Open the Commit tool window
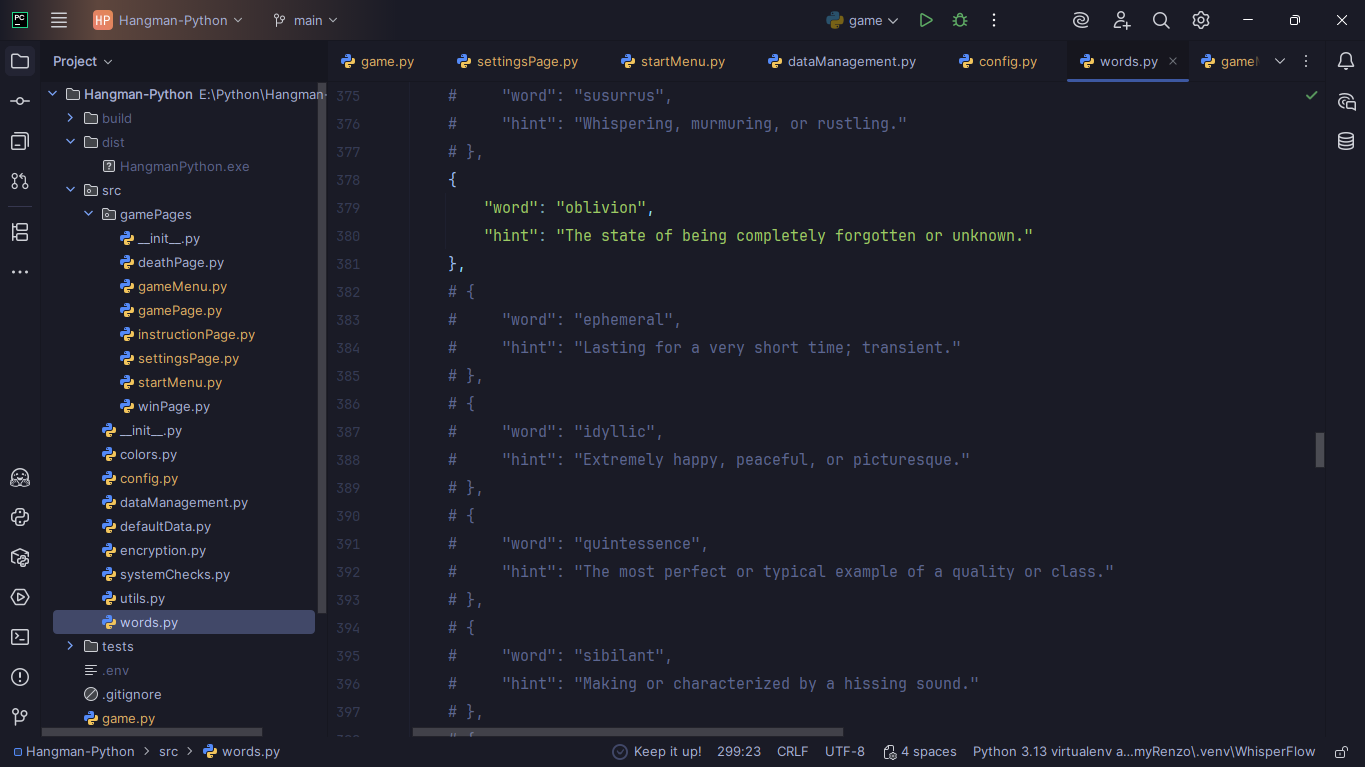This screenshot has width=1365, height=767. [20, 101]
